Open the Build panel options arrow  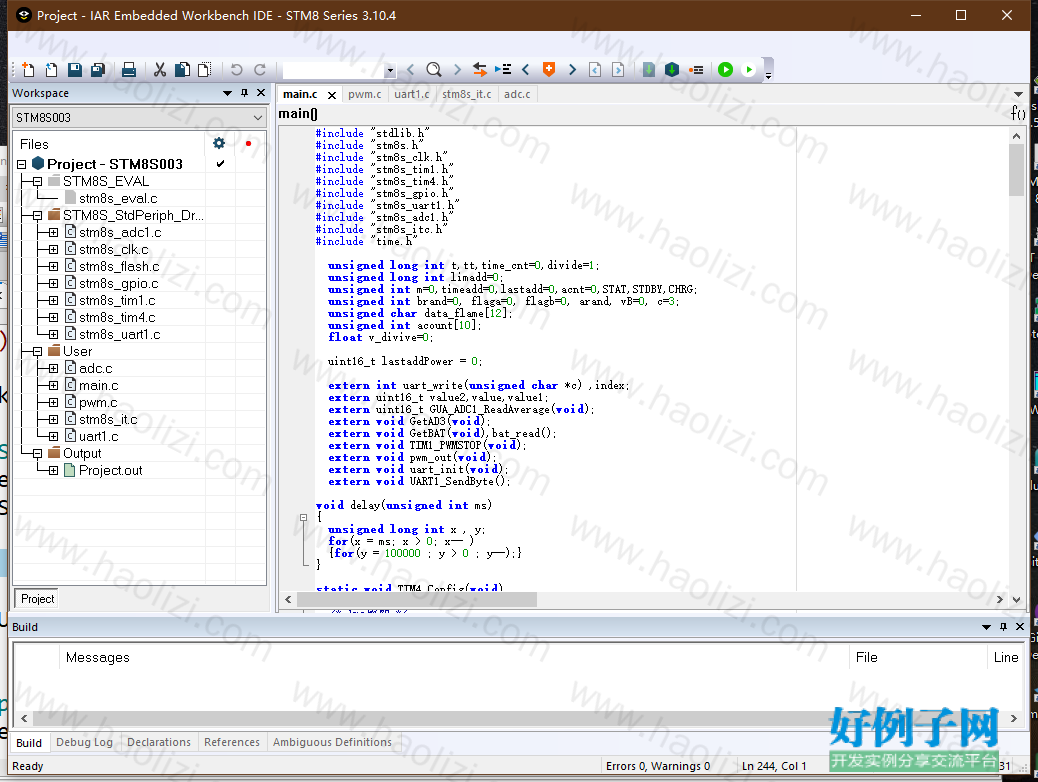tap(986, 627)
